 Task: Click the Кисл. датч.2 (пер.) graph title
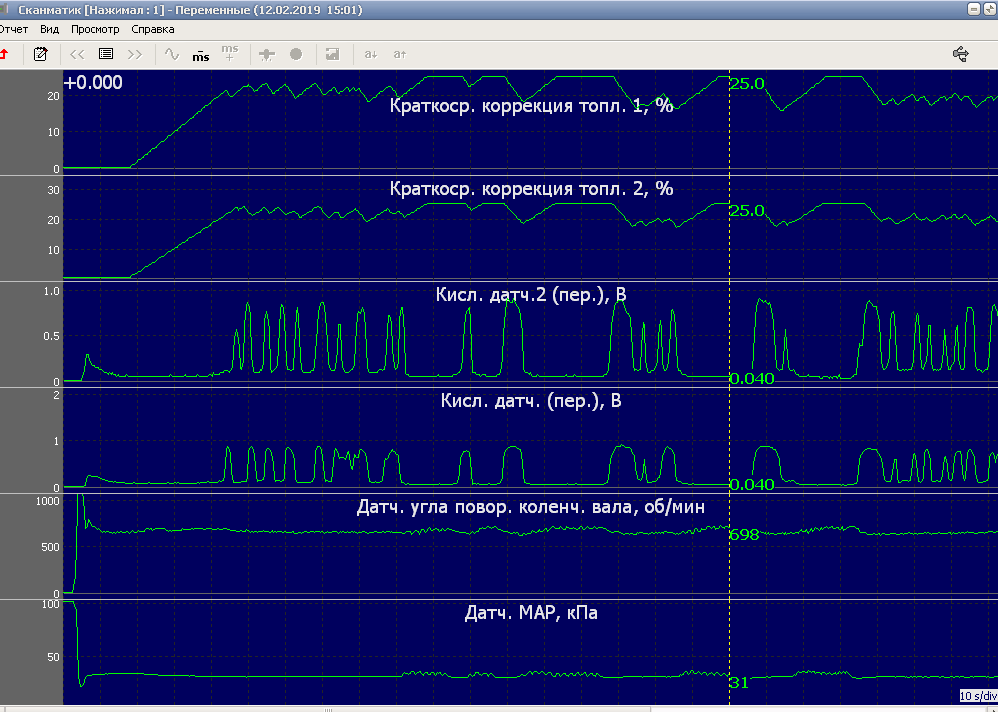[x=531, y=295]
